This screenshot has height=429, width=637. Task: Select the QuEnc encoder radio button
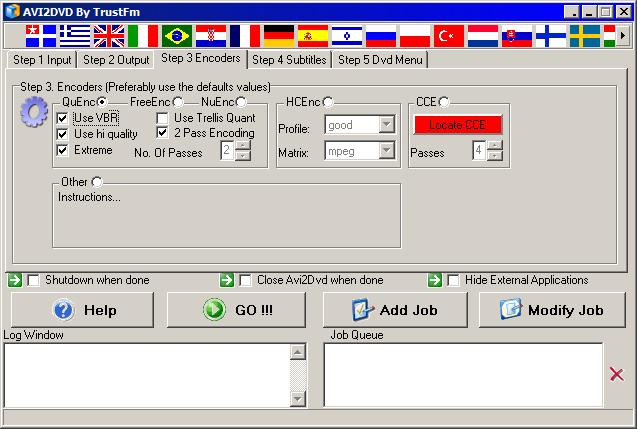pyautogui.click(x=102, y=102)
